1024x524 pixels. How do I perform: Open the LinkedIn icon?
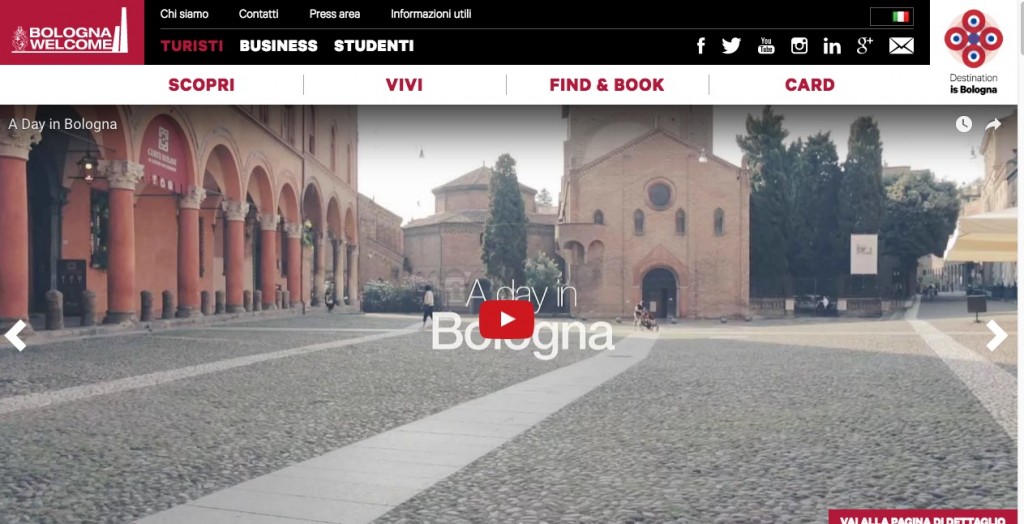pos(832,46)
